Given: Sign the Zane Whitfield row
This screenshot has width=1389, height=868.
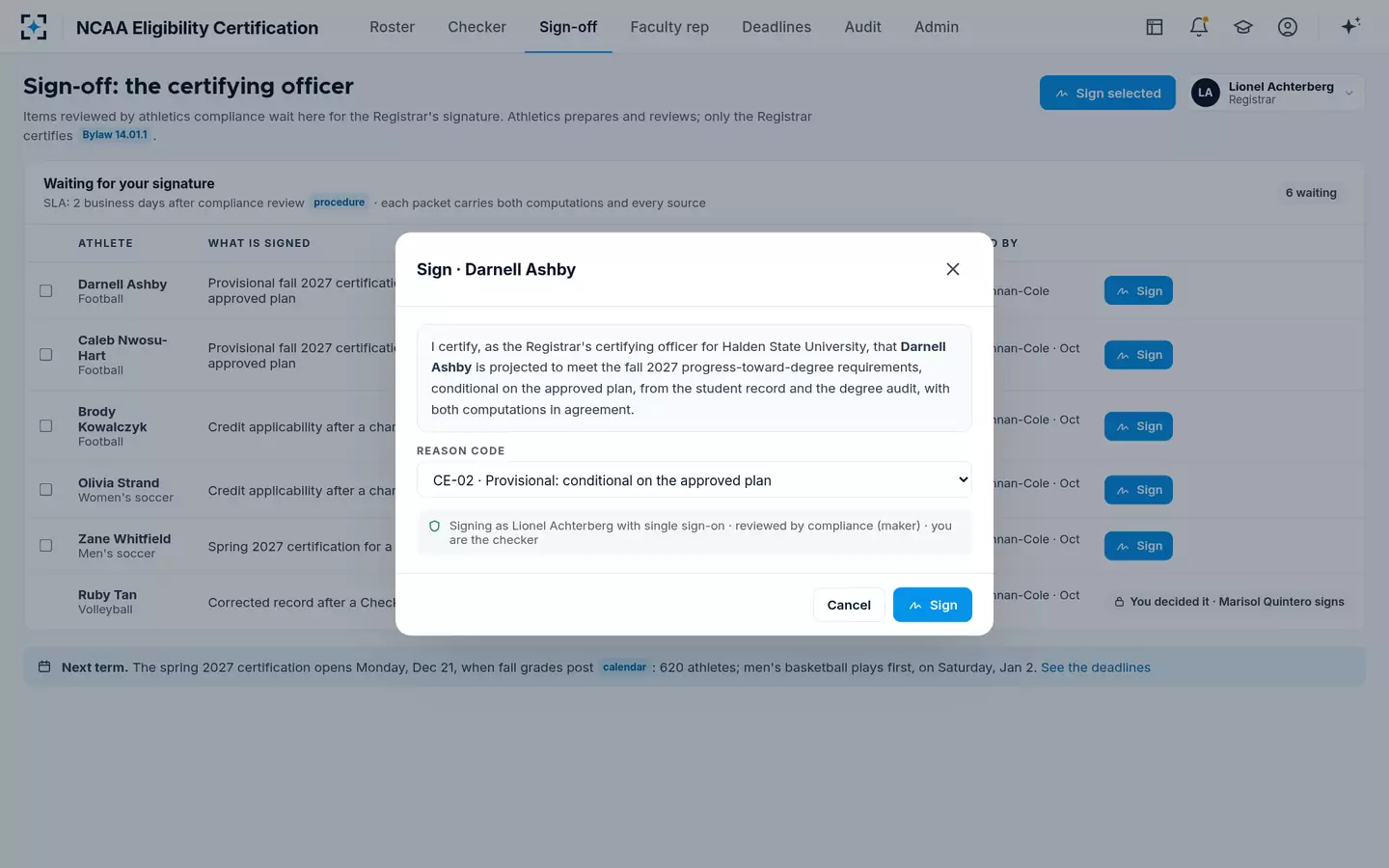Looking at the screenshot, I should tap(1138, 546).
